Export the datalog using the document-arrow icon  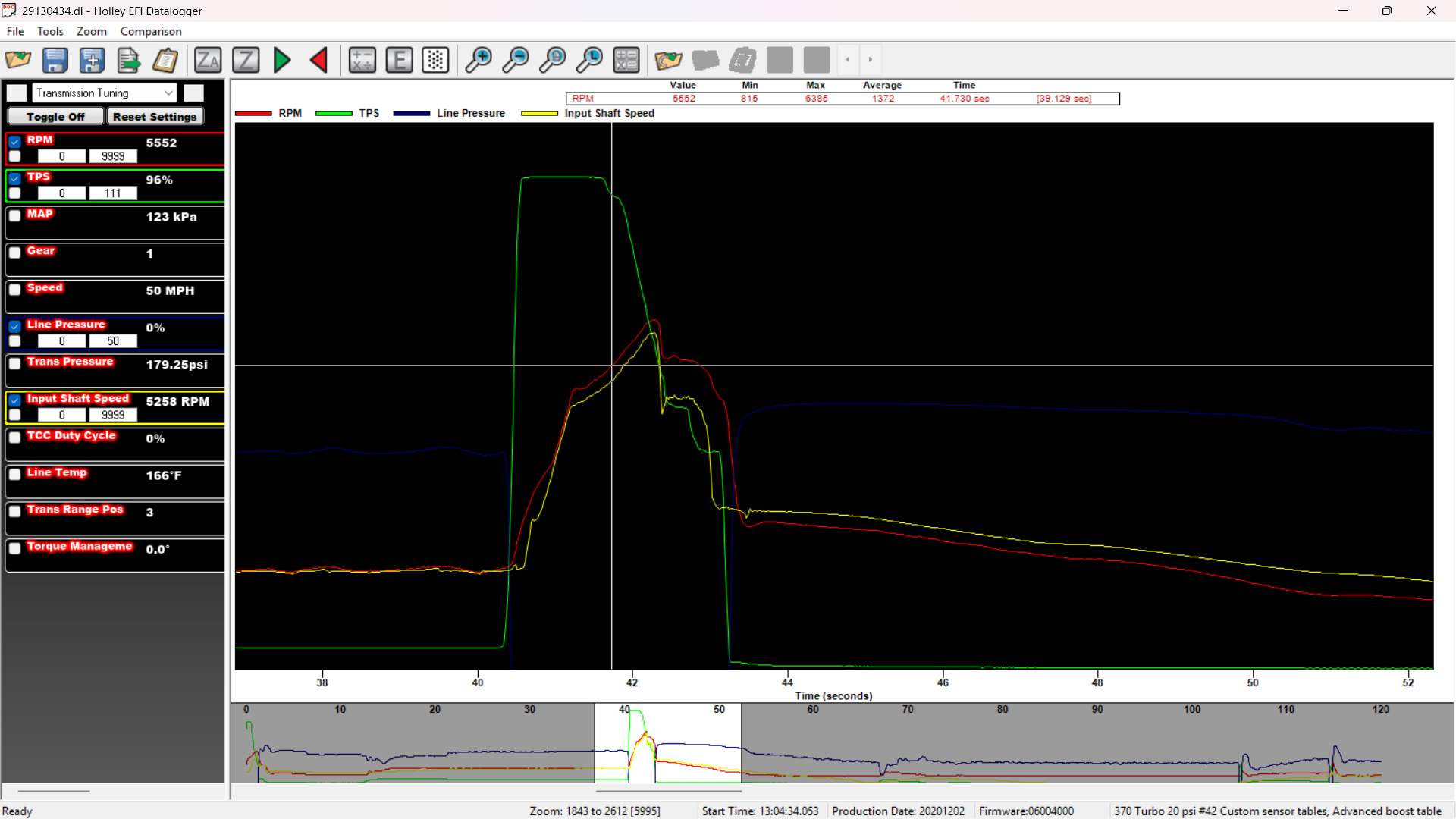click(129, 60)
